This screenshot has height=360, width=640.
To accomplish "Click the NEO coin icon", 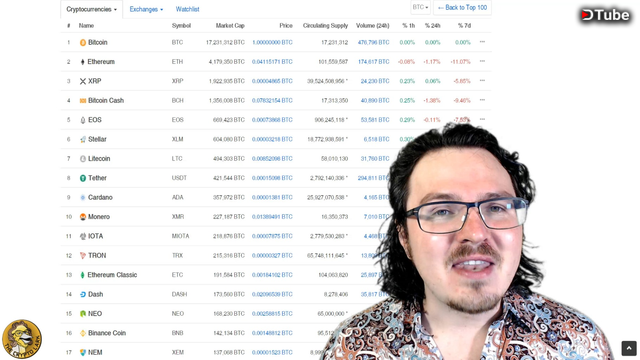I will (x=83, y=314).
